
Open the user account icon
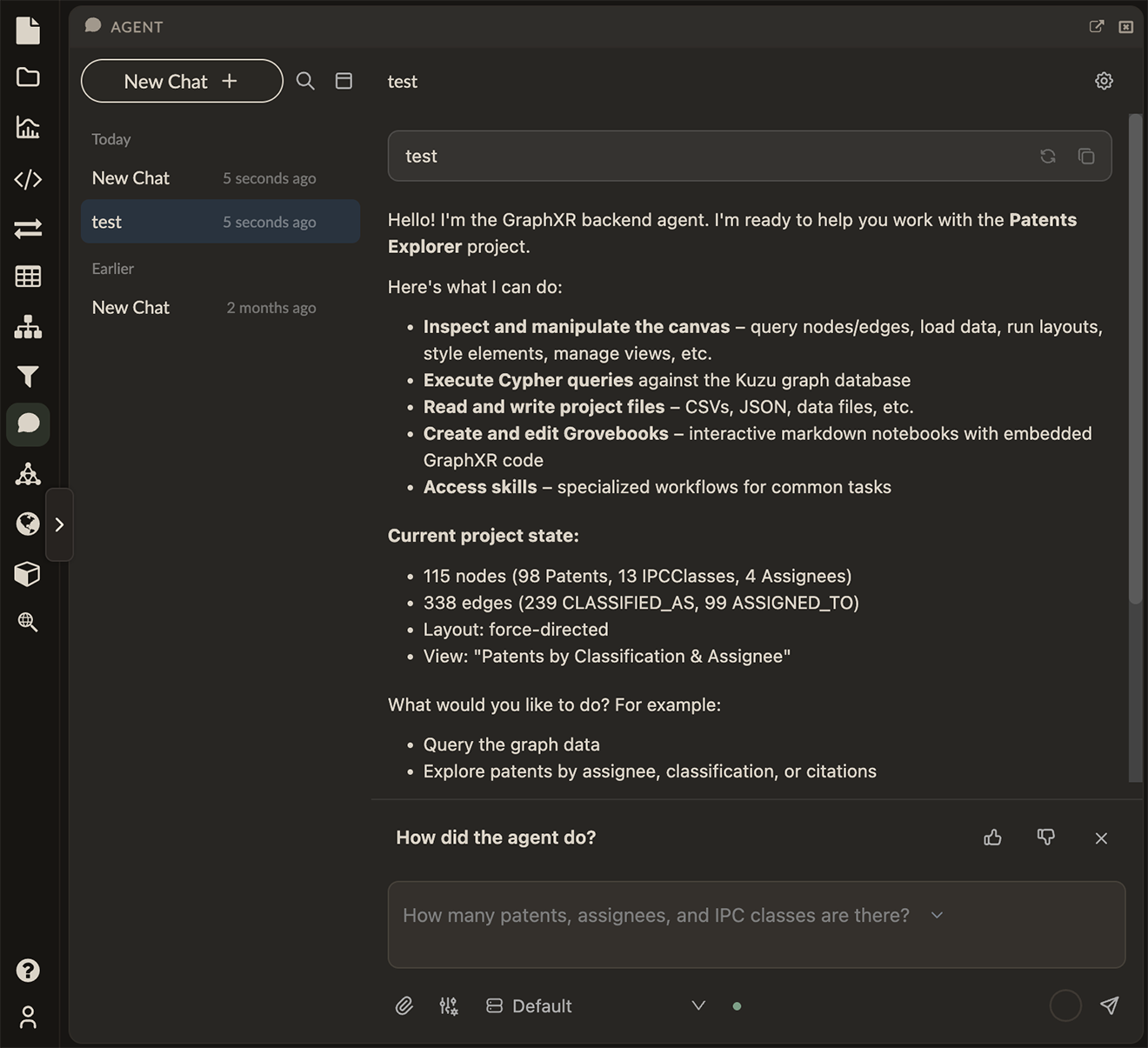tap(28, 1017)
